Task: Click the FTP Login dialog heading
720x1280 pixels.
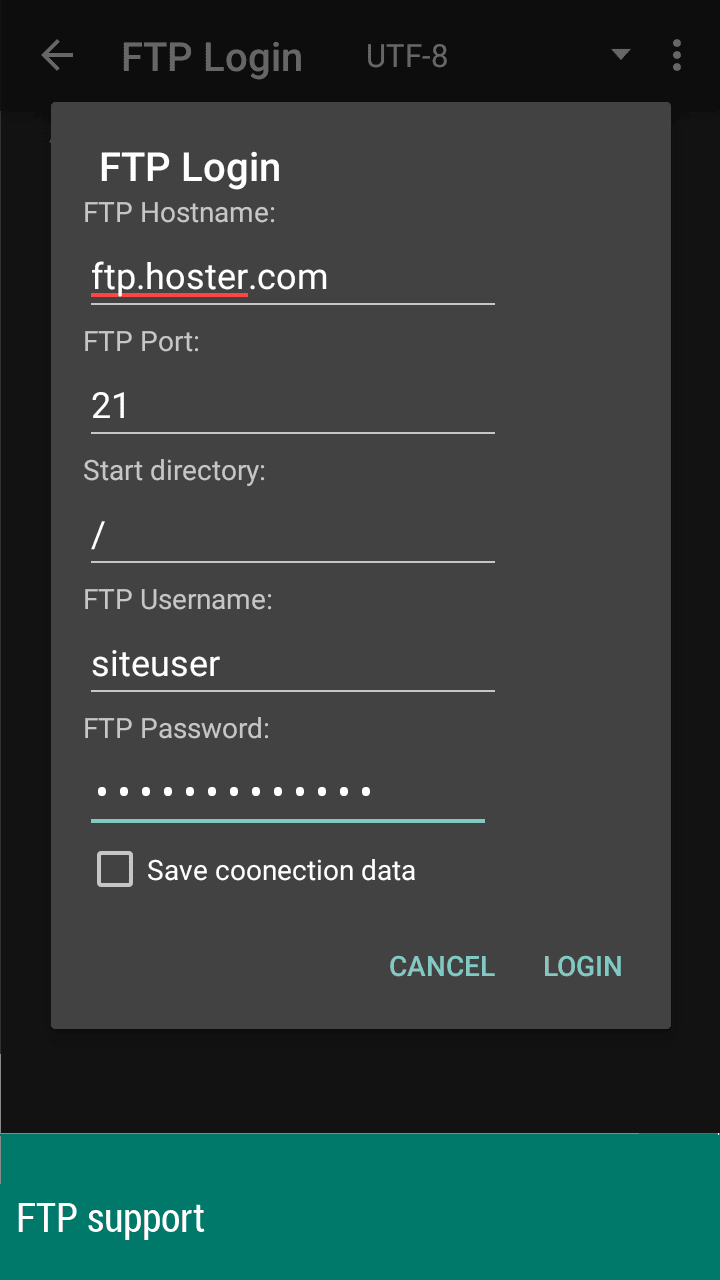Action: click(190, 167)
